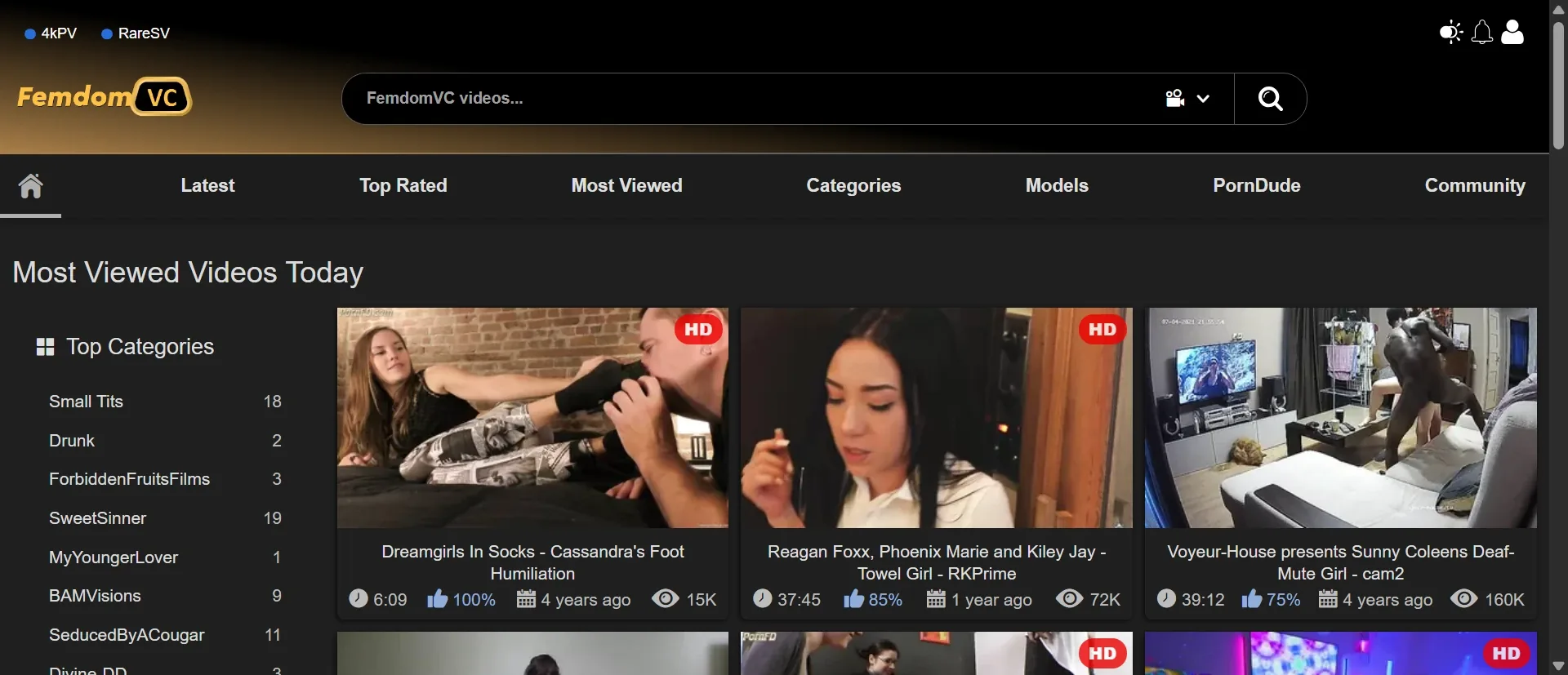Click the thumbs-up icon beside 85% rating

point(853,599)
